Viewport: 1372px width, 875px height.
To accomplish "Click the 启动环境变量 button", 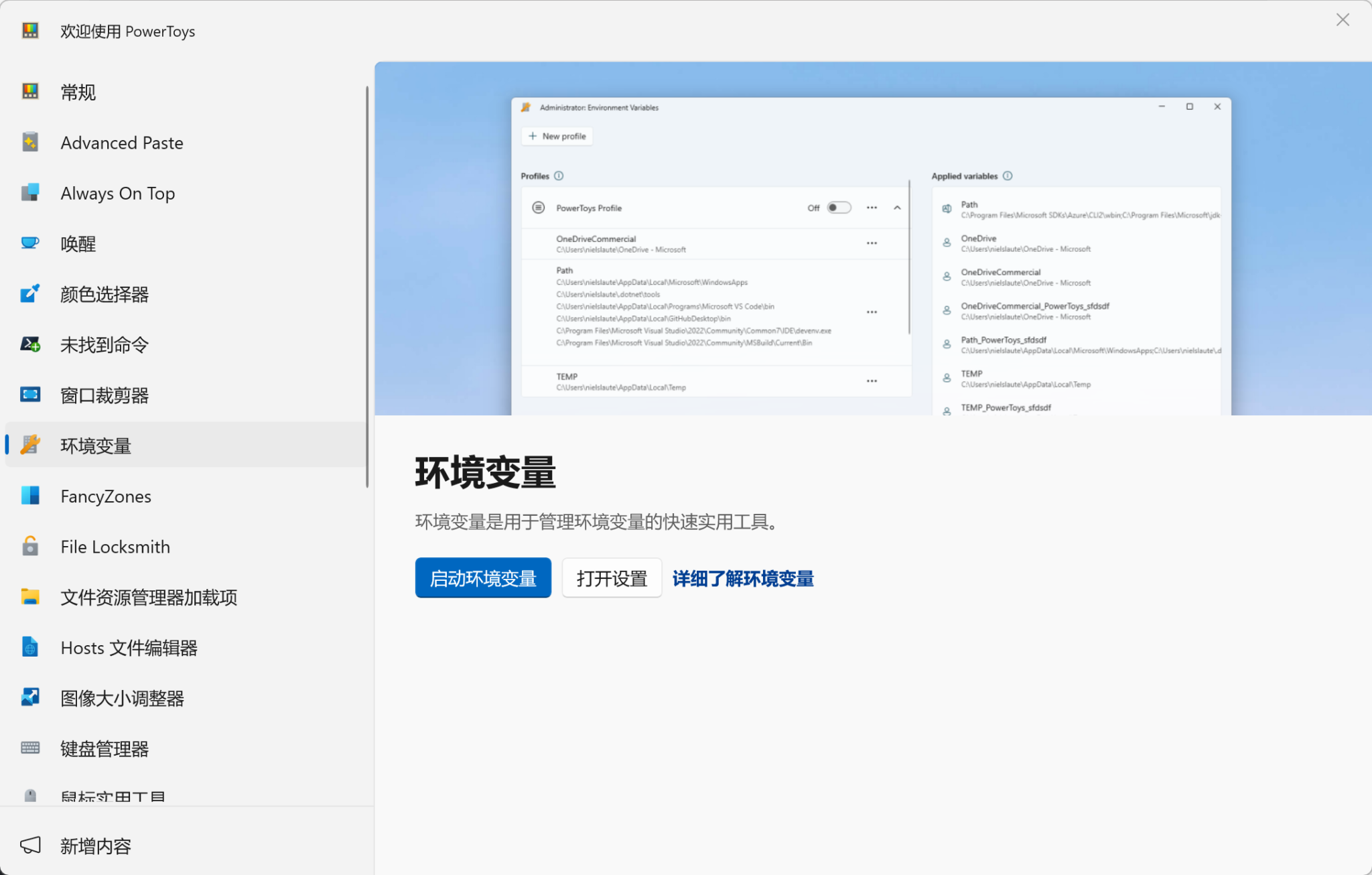I will tap(482, 578).
